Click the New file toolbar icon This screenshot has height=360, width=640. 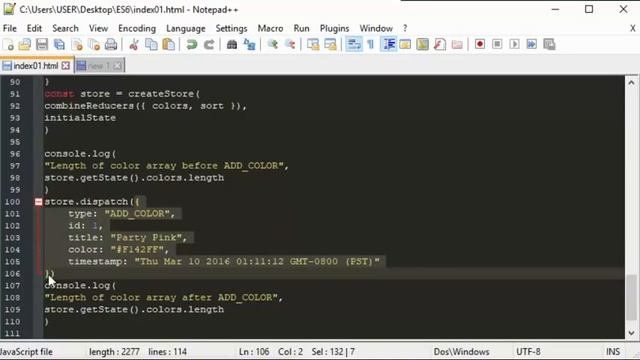(x=8, y=44)
